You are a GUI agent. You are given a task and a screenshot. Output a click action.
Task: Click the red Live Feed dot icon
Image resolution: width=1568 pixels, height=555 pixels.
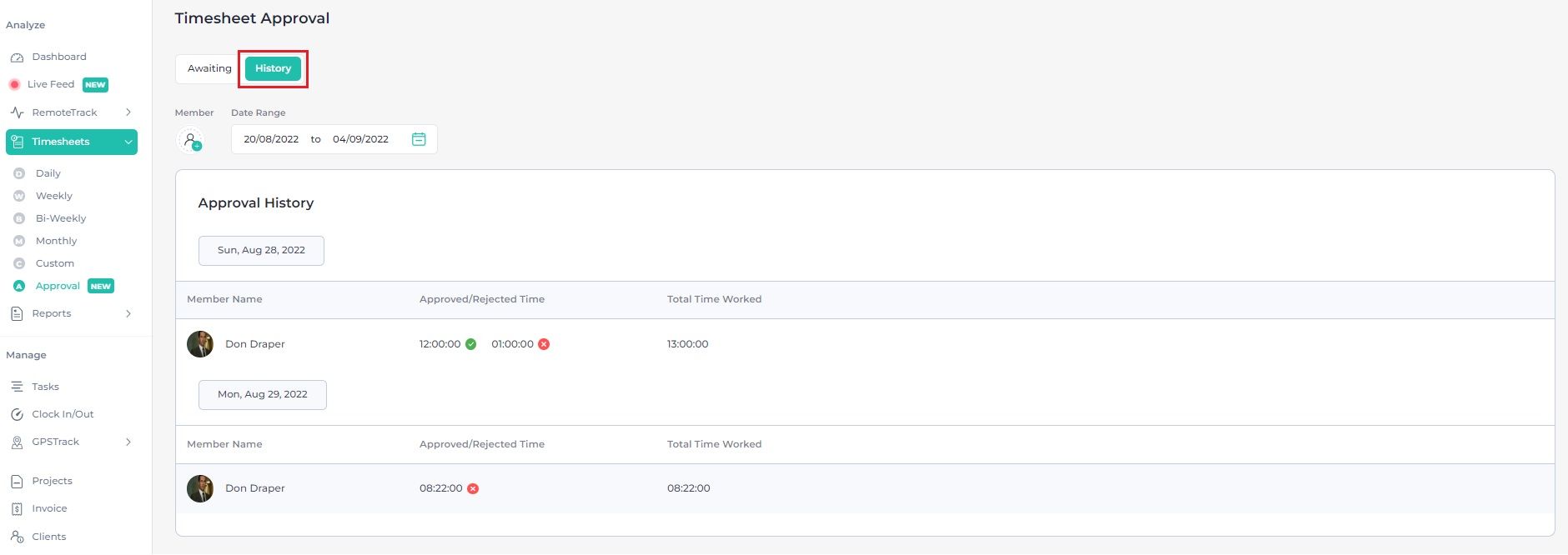14,84
